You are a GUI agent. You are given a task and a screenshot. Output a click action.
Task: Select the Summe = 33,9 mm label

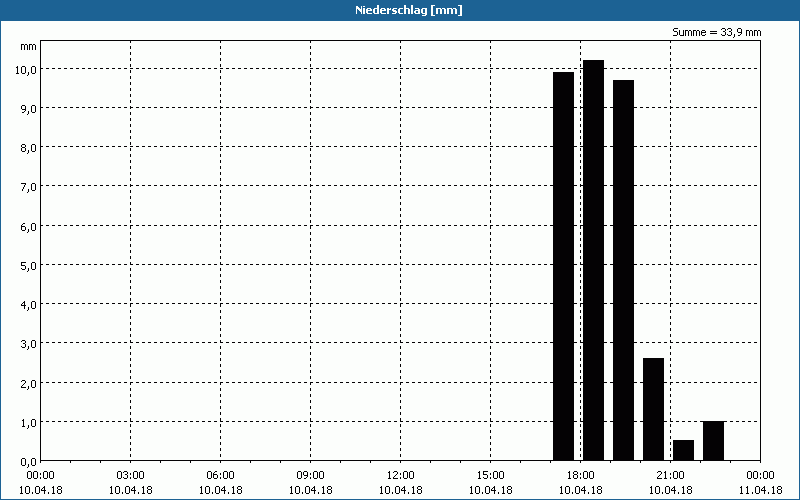(x=716, y=33)
